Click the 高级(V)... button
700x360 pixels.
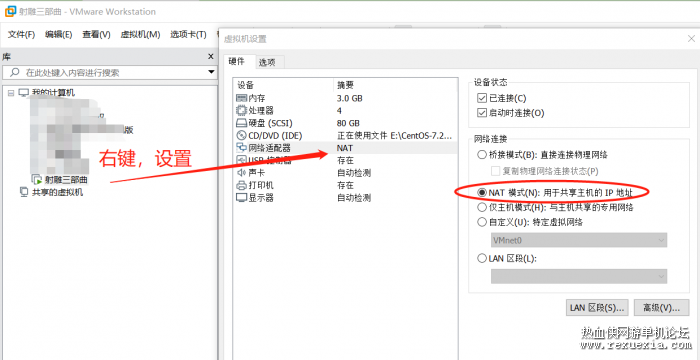pyautogui.click(x=661, y=308)
